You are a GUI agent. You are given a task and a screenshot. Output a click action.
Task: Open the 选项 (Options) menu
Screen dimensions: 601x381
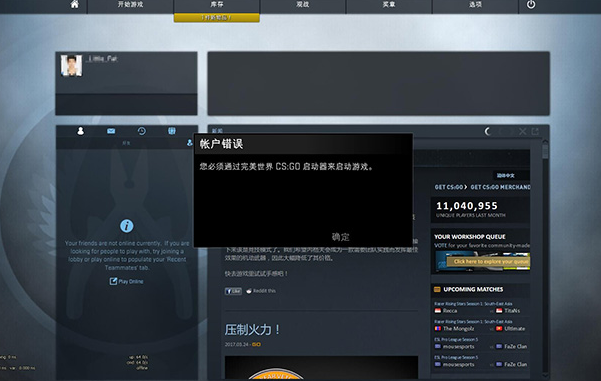(475, 5)
